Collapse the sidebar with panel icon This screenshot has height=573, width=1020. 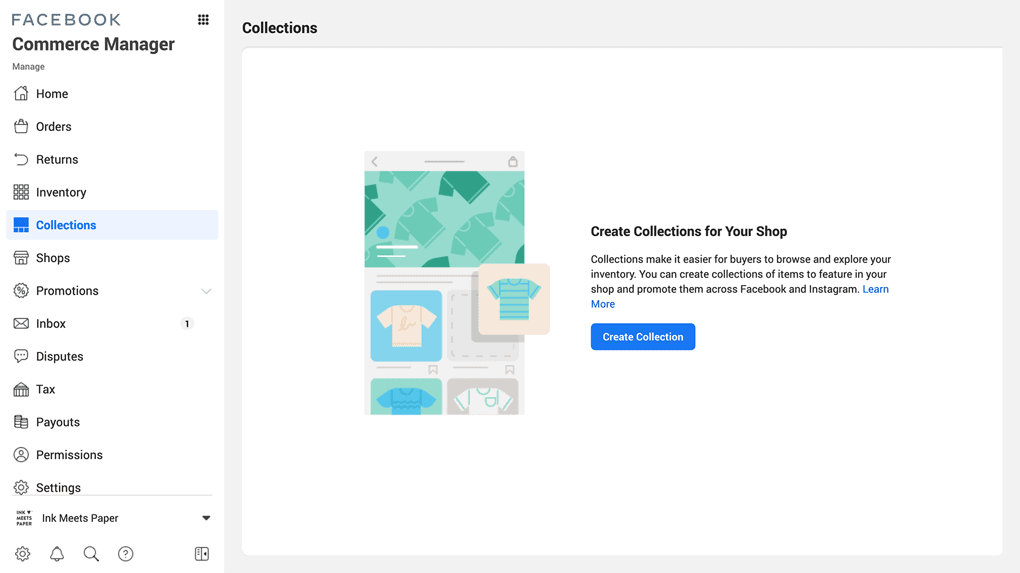coord(202,553)
